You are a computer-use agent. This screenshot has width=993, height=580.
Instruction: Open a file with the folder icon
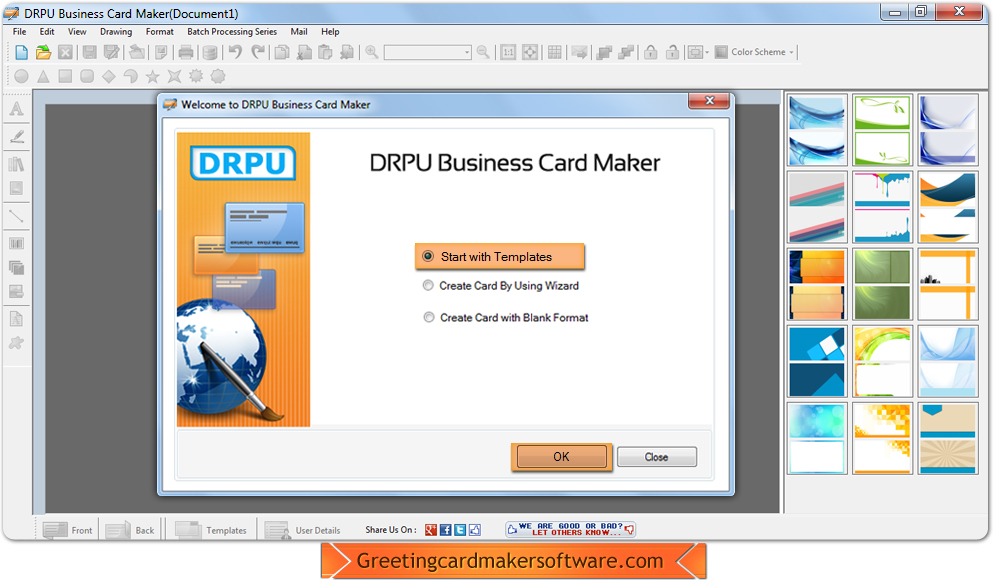click(x=43, y=52)
